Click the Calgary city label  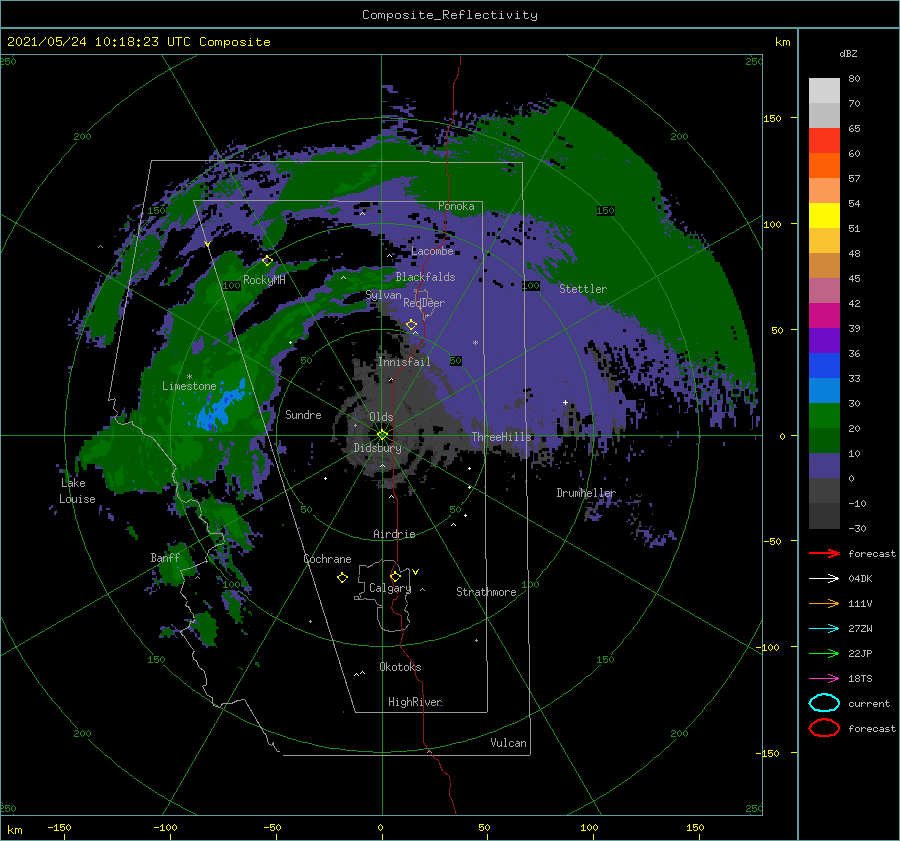(x=390, y=588)
